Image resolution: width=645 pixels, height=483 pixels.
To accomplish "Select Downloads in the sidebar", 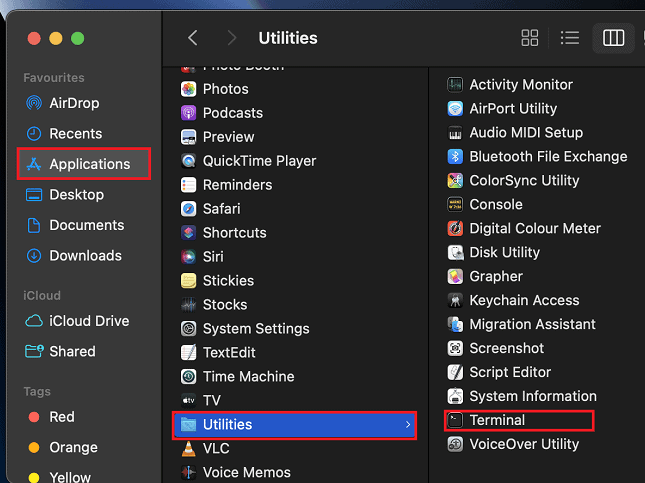I will pyautogui.click(x=85, y=256).
